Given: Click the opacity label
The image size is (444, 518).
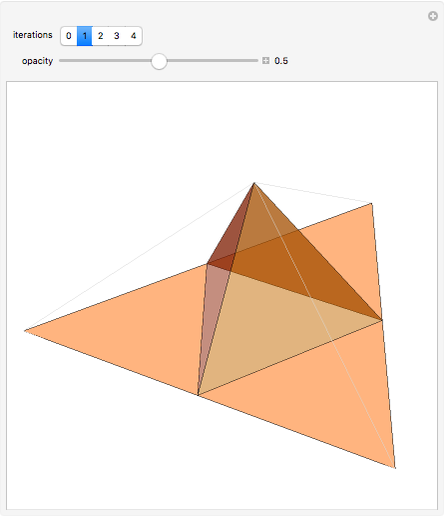Looking at the screenshot, I should 37,61.
